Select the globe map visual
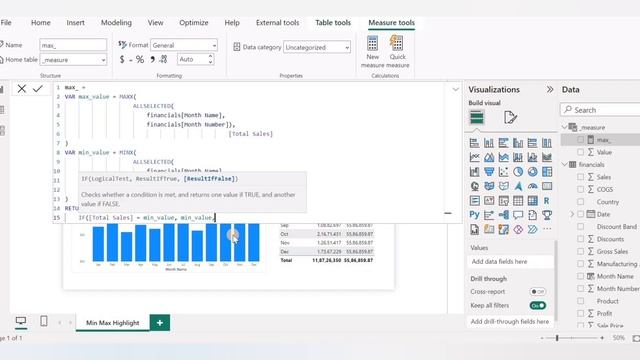The image size is (640, 360). tap(474, 186)
